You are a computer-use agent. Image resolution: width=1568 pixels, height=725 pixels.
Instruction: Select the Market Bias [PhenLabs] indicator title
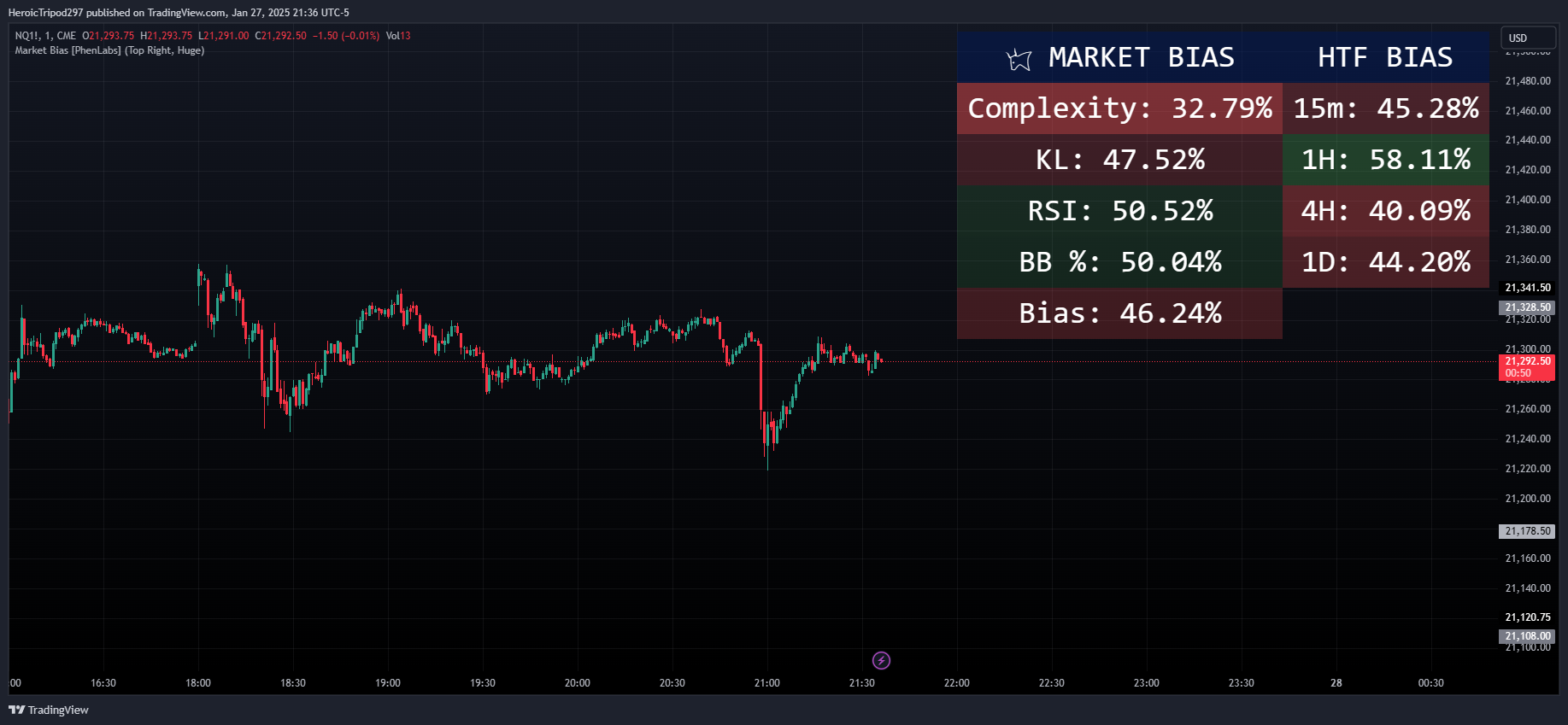click(109, 50)
